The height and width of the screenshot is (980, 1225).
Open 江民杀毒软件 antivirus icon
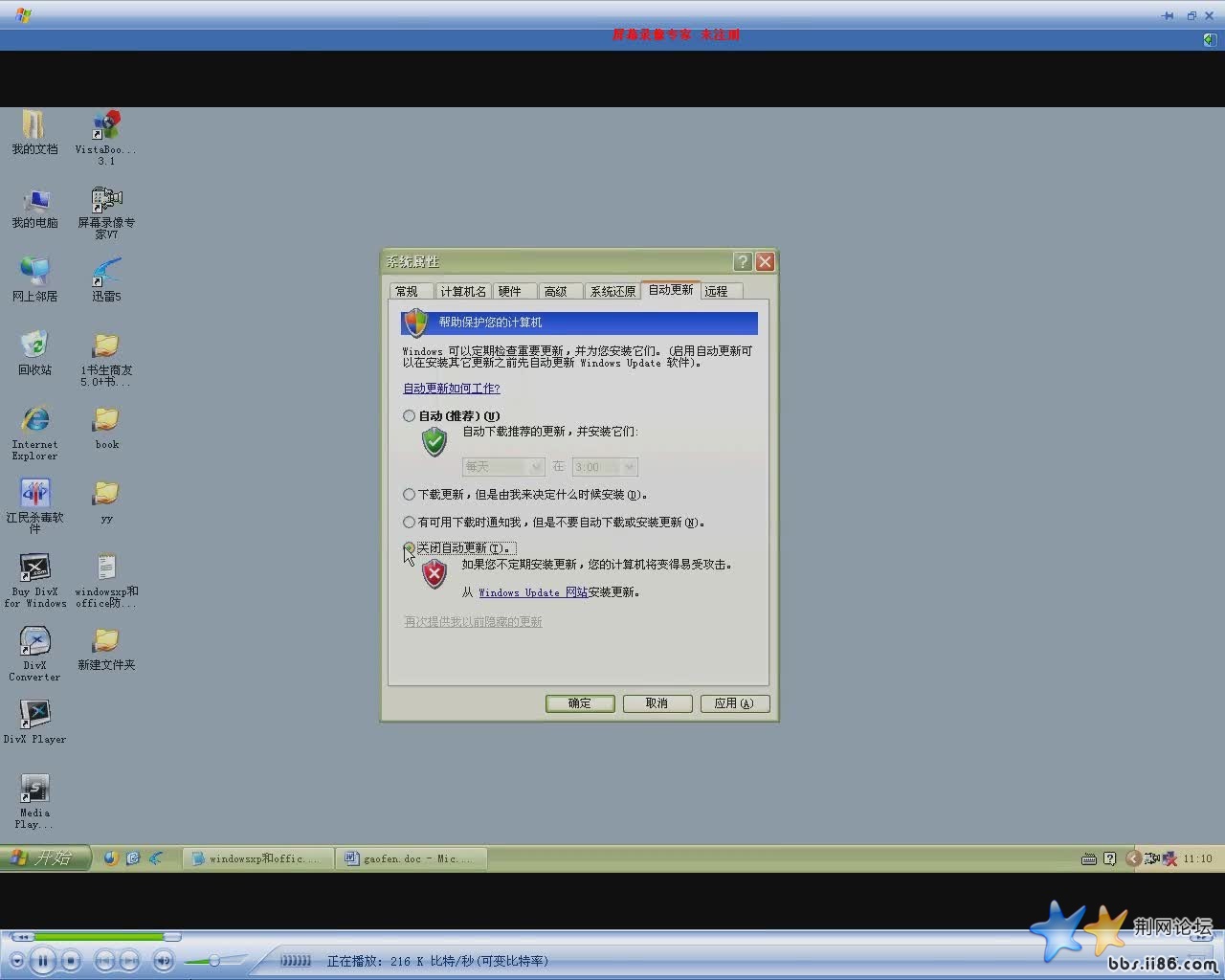tap(34, 494)
